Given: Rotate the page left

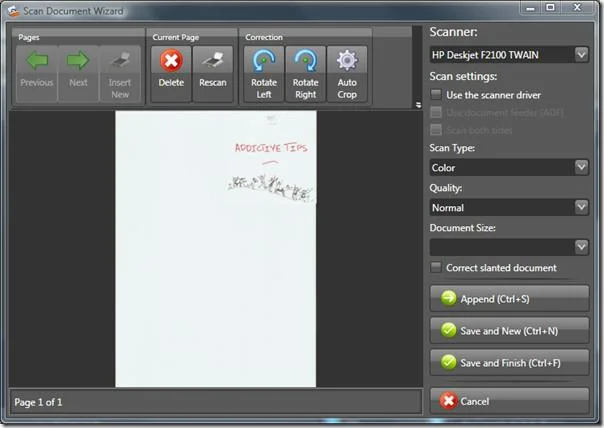Looking at the screenshot, I should (x=265, y=61).
